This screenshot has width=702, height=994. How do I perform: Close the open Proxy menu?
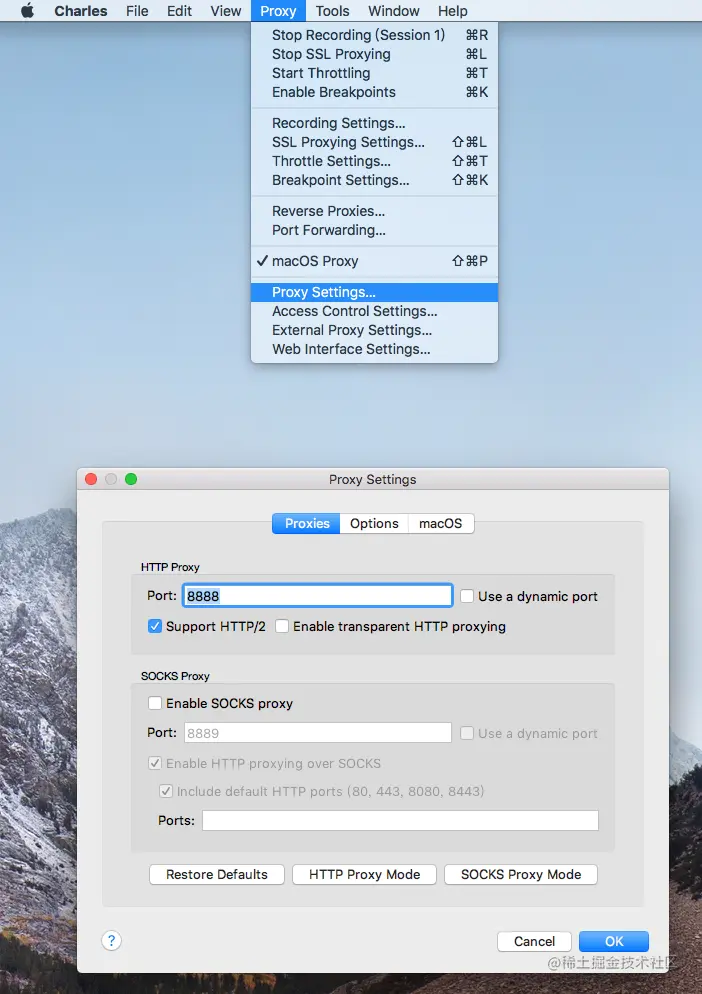coord(278,11)
